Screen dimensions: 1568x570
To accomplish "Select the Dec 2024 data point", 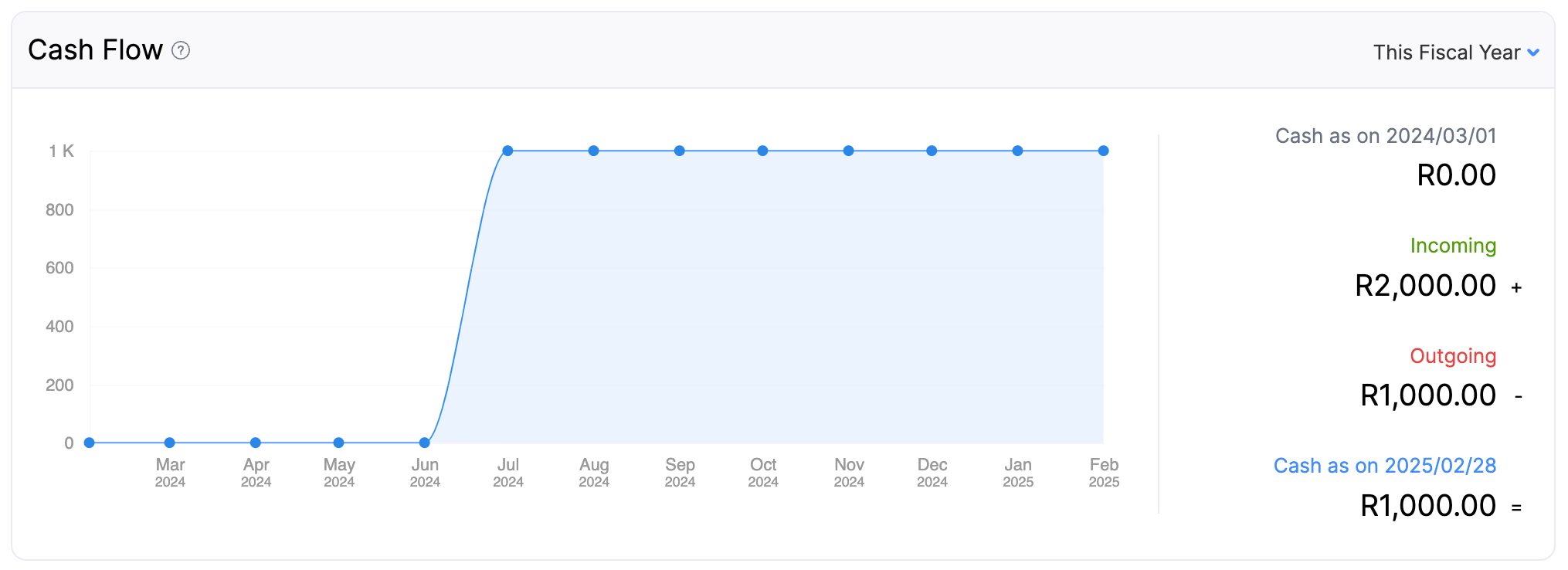I will (x=933, y=150).
